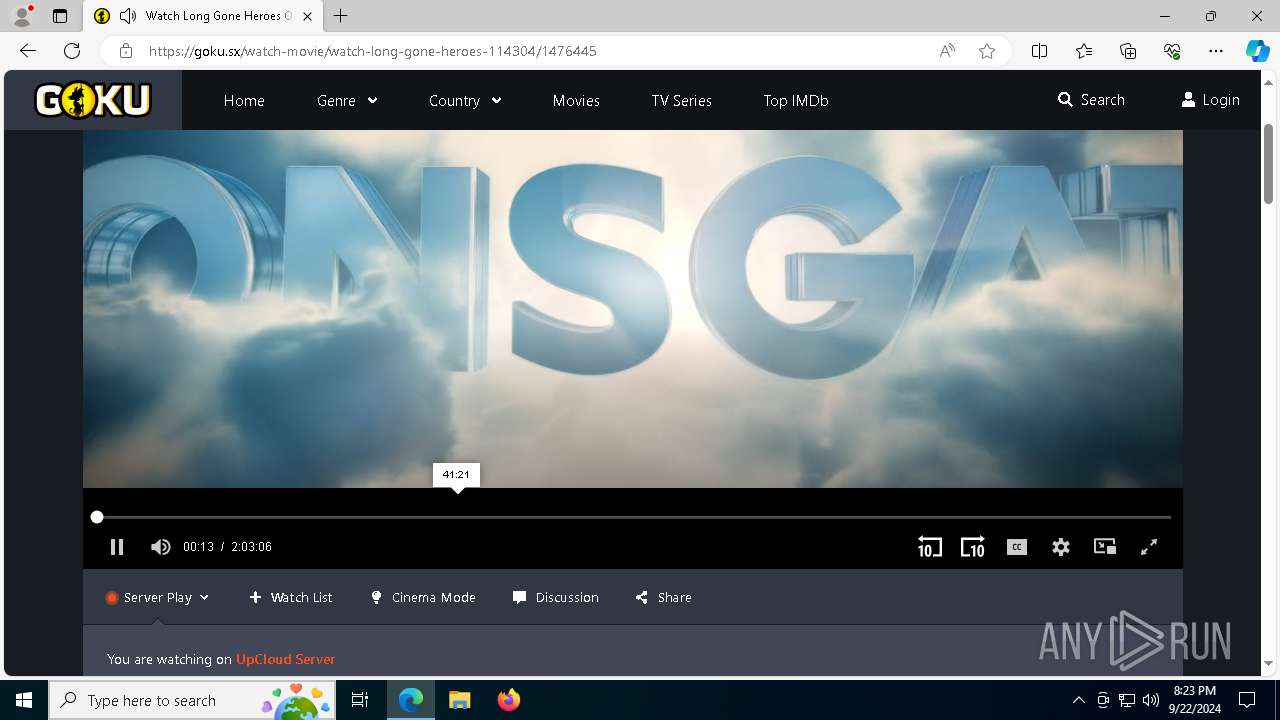The image size is (1280, 720).
Task: Refresh the page
Action: 72,51
